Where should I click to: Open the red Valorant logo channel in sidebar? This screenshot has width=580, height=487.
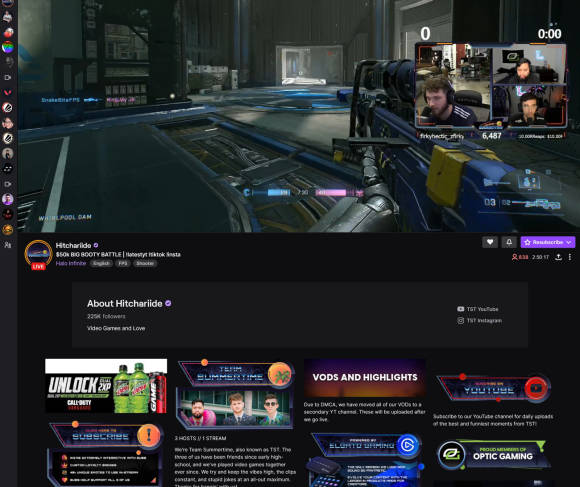coord(8,92)
